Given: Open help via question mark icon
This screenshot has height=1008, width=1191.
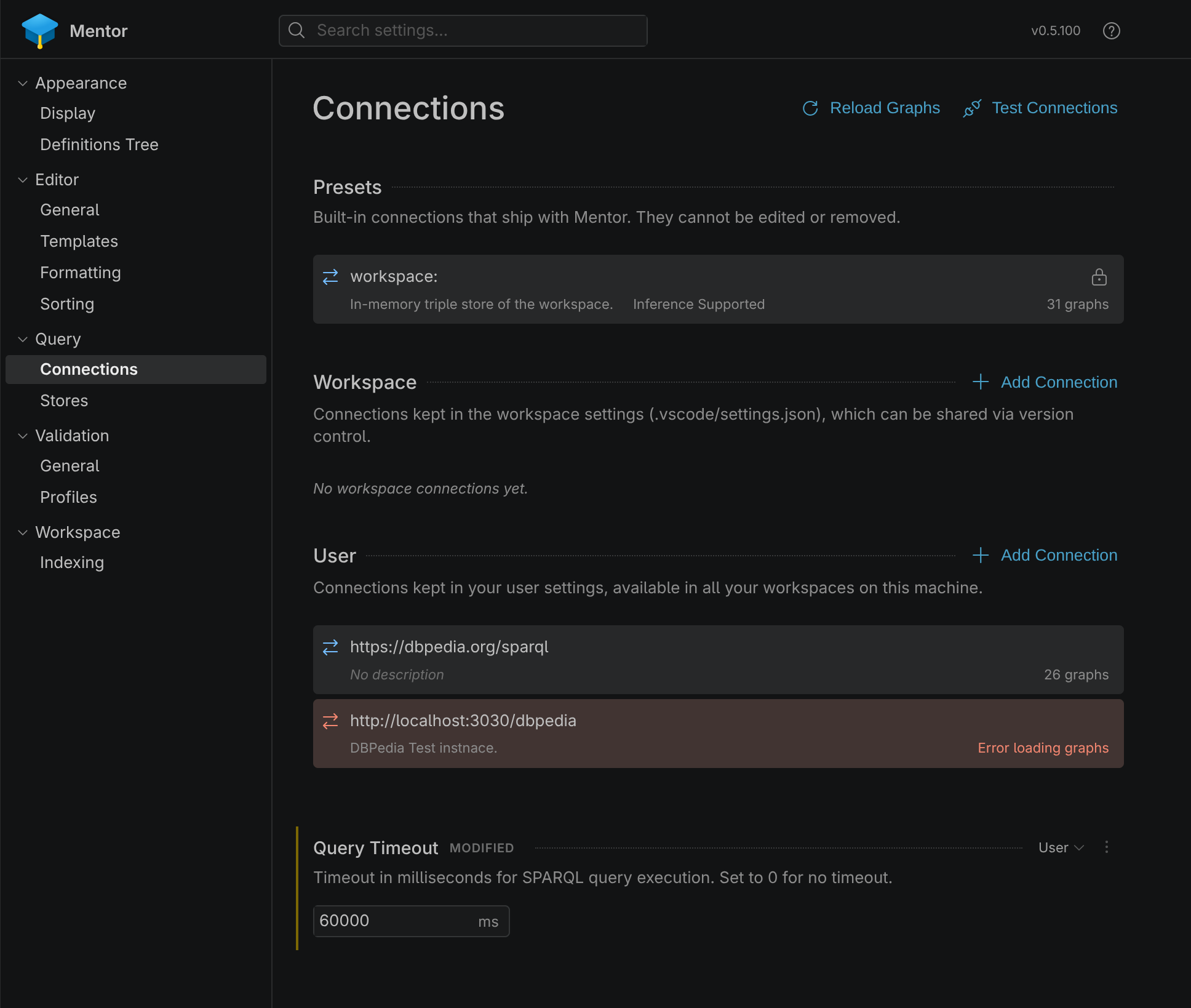Looking at the screenshot, I should point(1111,31).
